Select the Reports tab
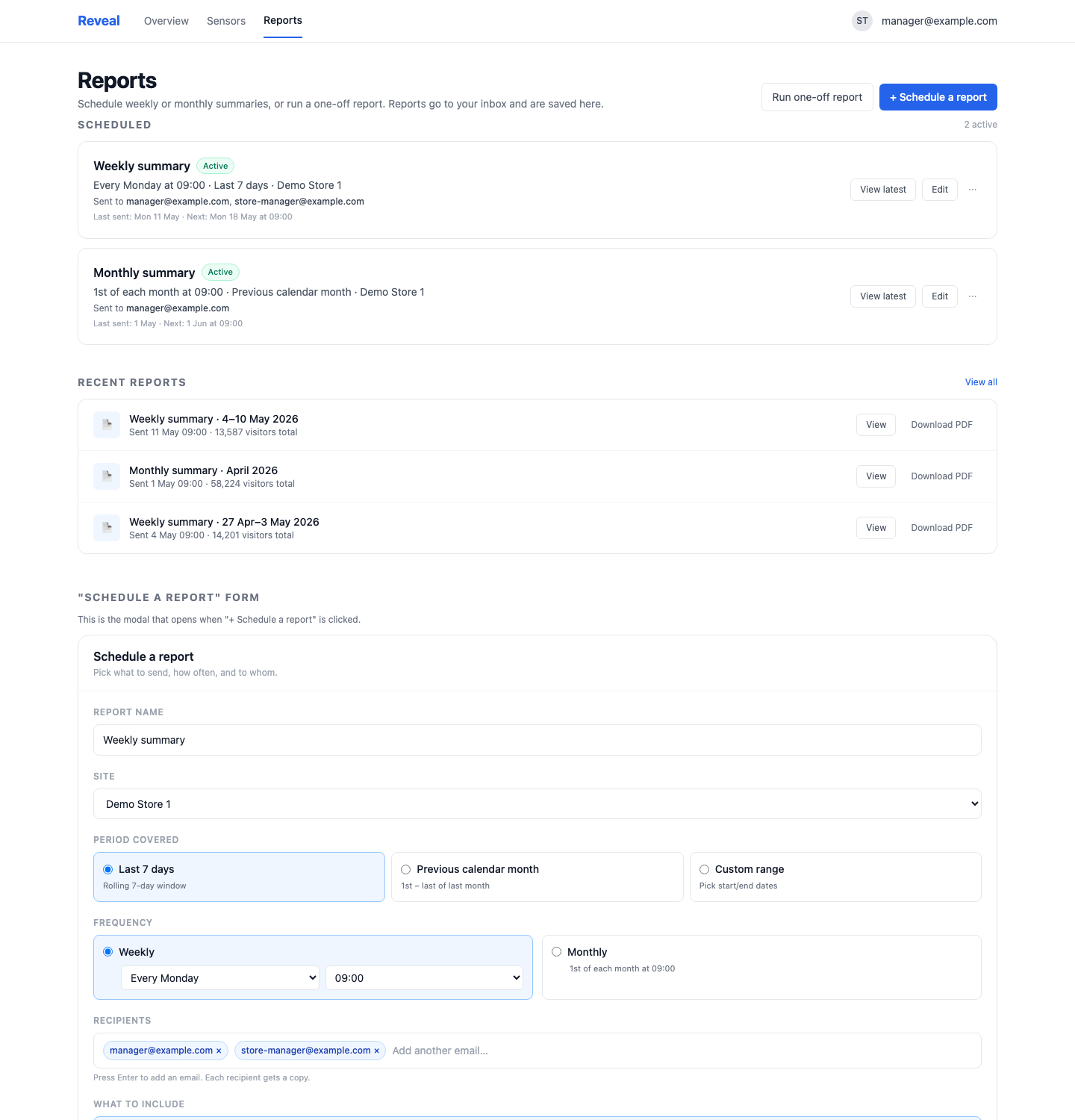The width and height of the screenshot is (1075, 1120). point(283,21)
